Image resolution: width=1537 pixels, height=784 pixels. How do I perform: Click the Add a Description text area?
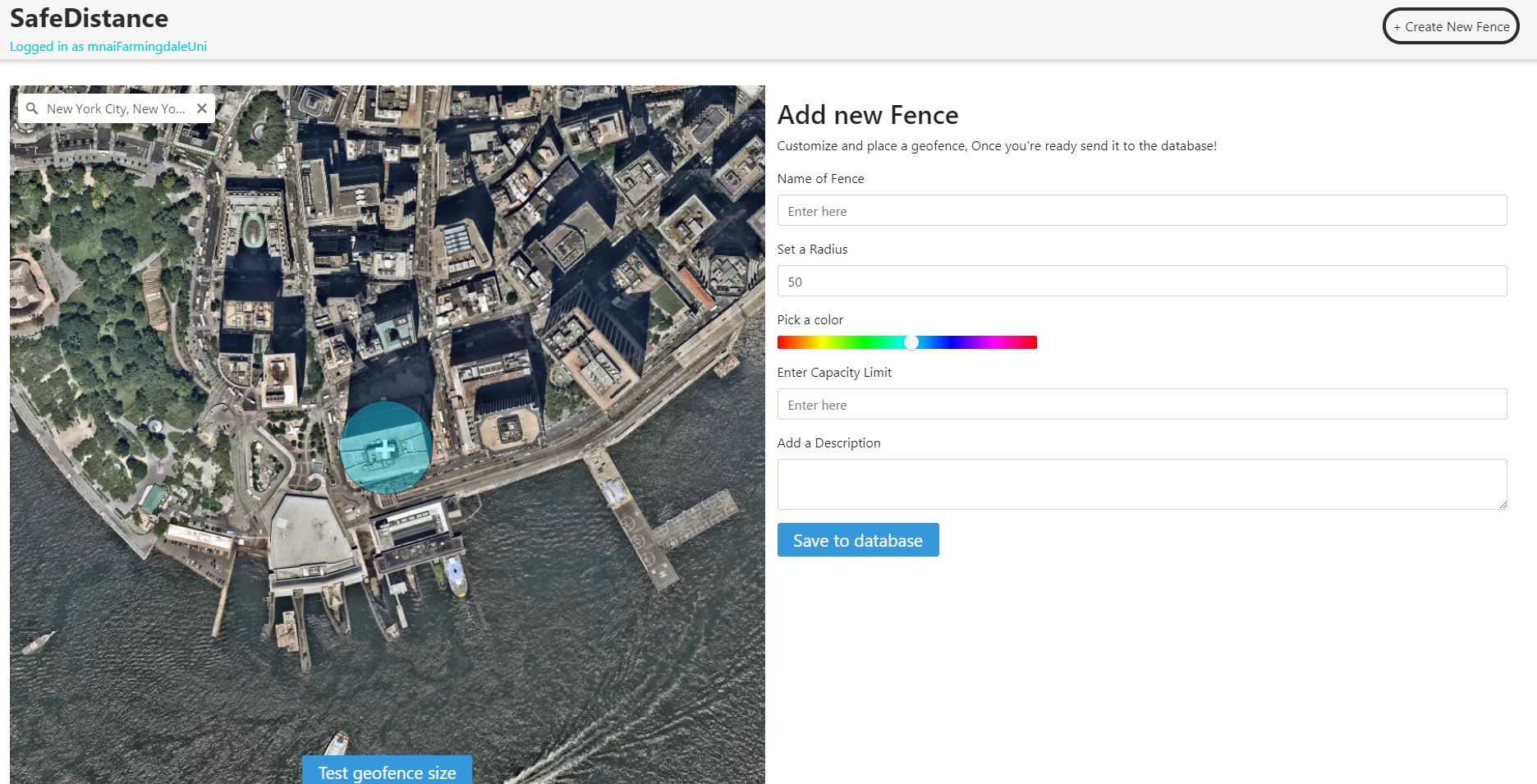coord(1141,484)
